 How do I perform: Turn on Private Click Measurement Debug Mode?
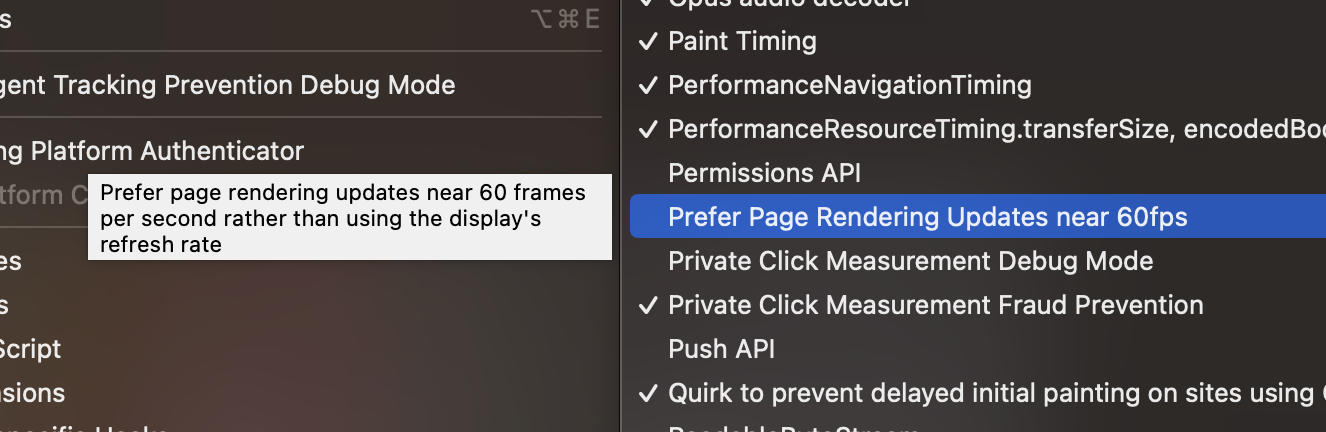pyautogui.click(x=910, y=261)
